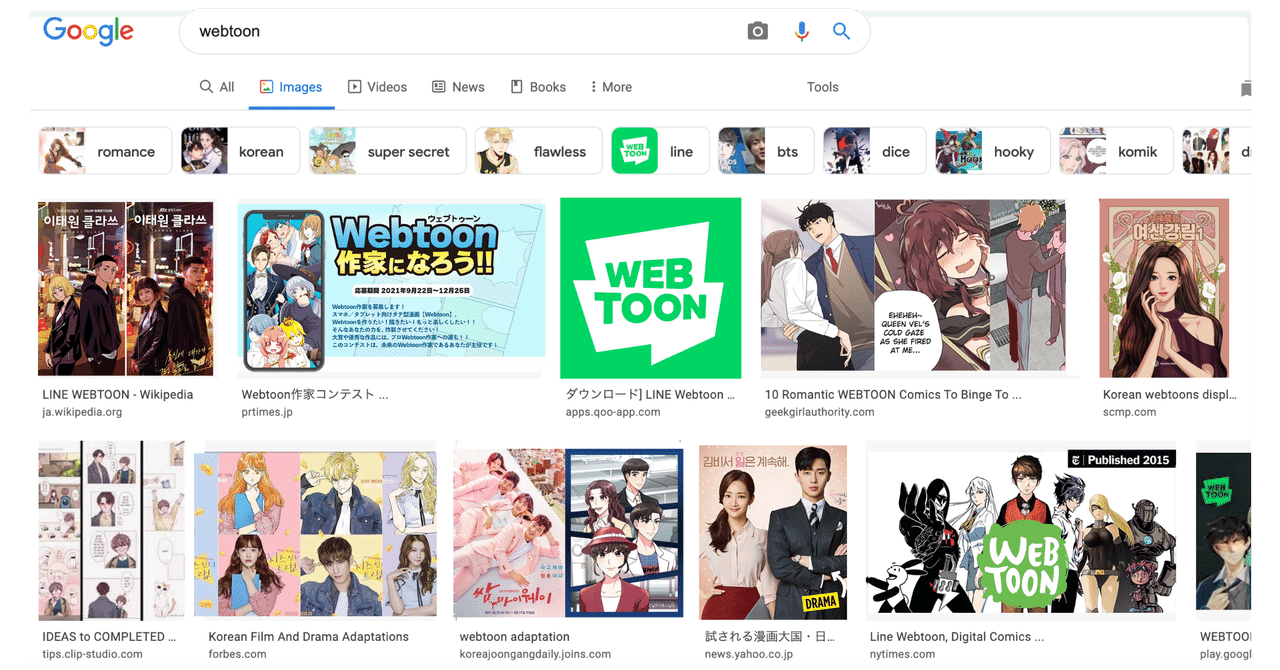This screenshot has height=670, width=1280.
Task: Click the 10 Romantic WEBTOON Comics title
Action: (x=893, y=395)
